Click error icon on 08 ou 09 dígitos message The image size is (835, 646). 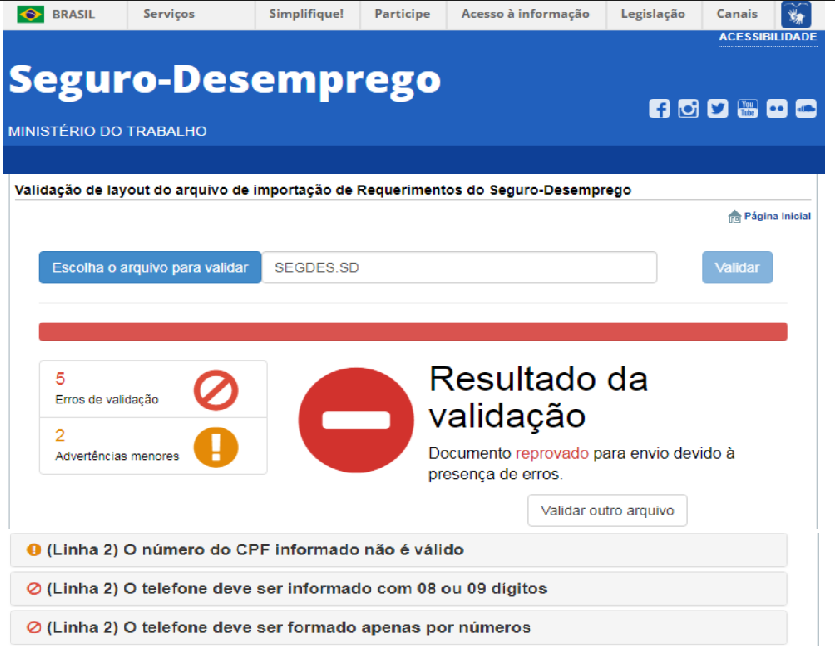point(34,588)
